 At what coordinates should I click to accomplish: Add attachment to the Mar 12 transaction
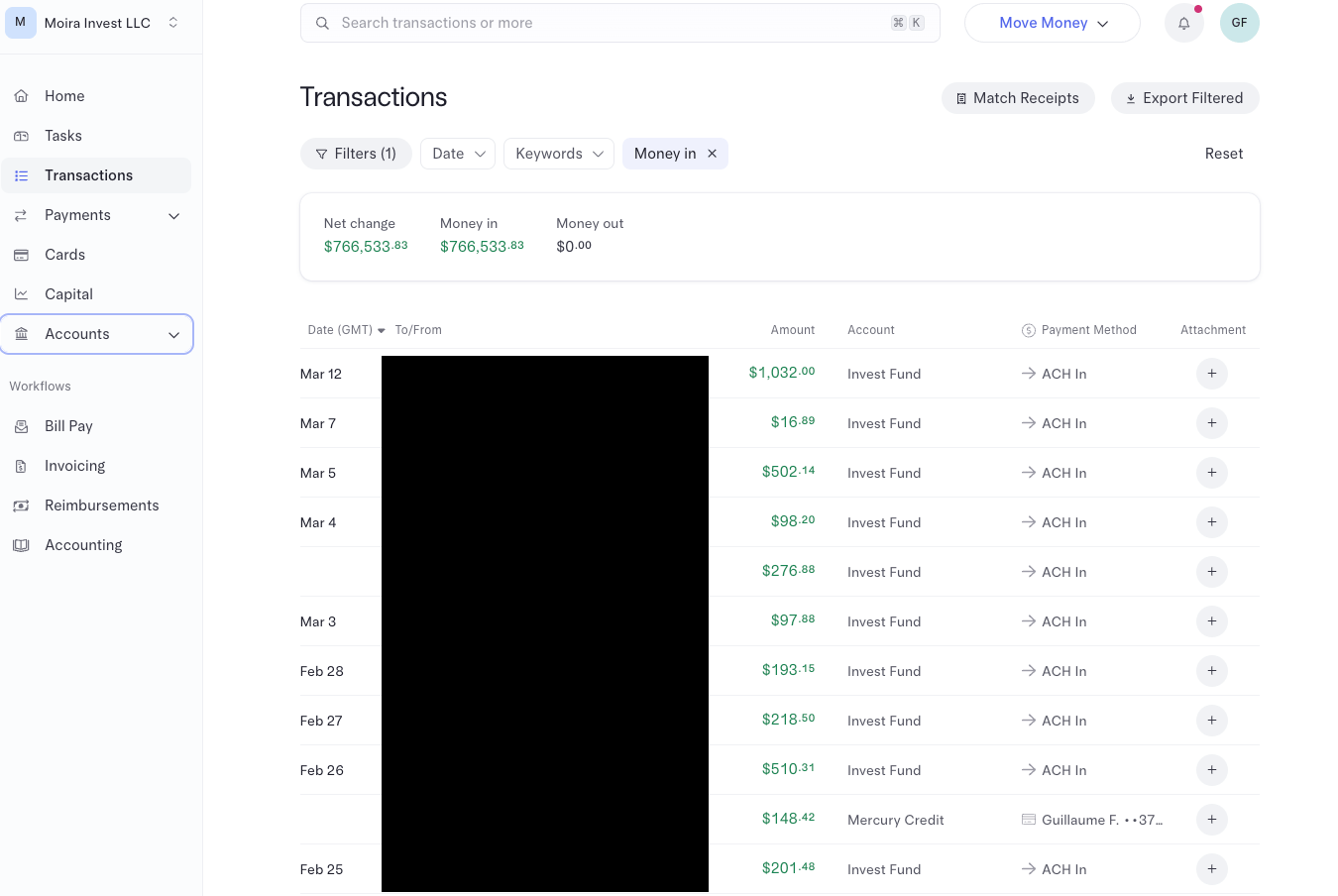click(x=1211, y=374)
